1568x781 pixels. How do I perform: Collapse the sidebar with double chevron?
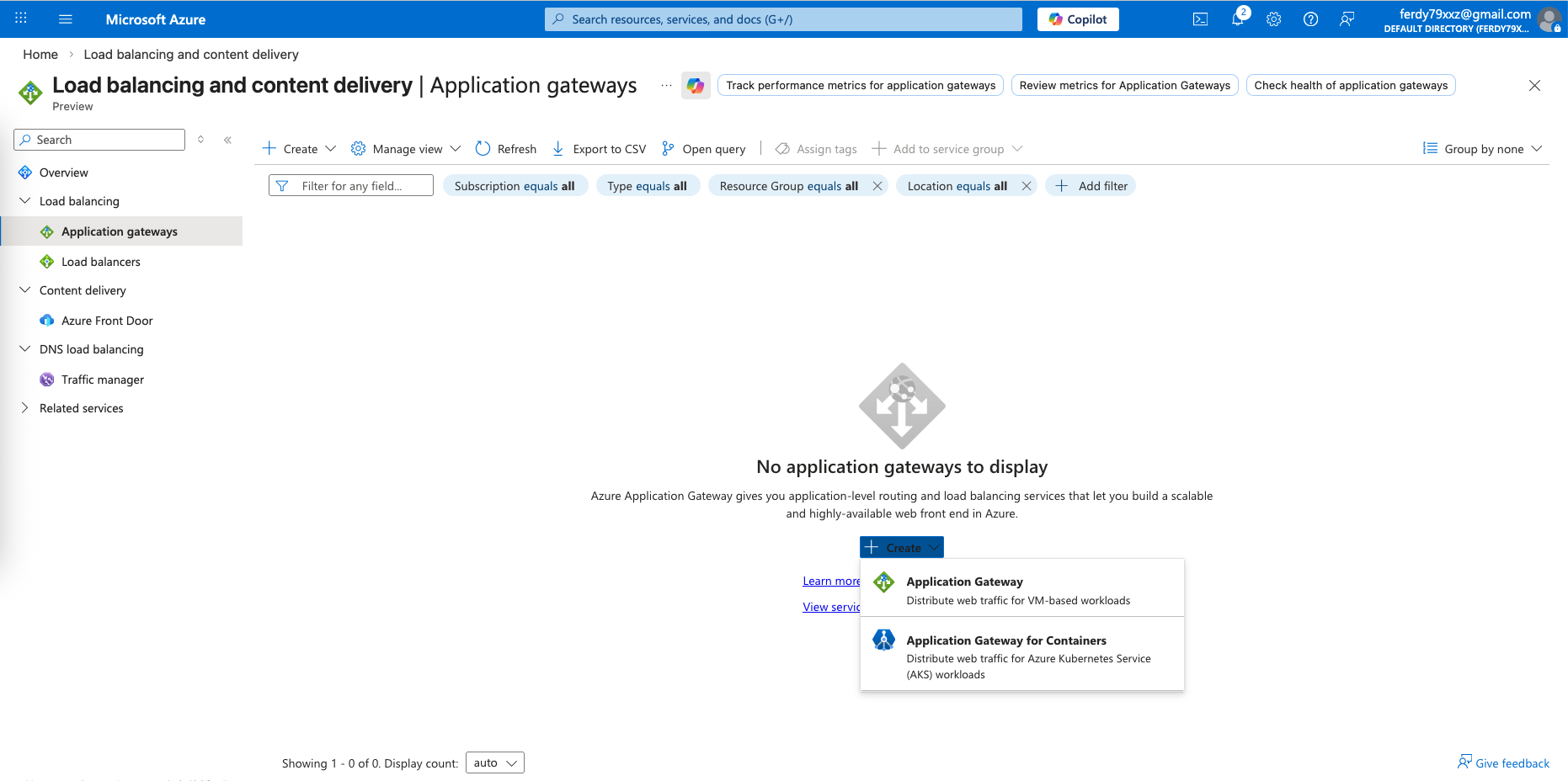coord(227,140)
